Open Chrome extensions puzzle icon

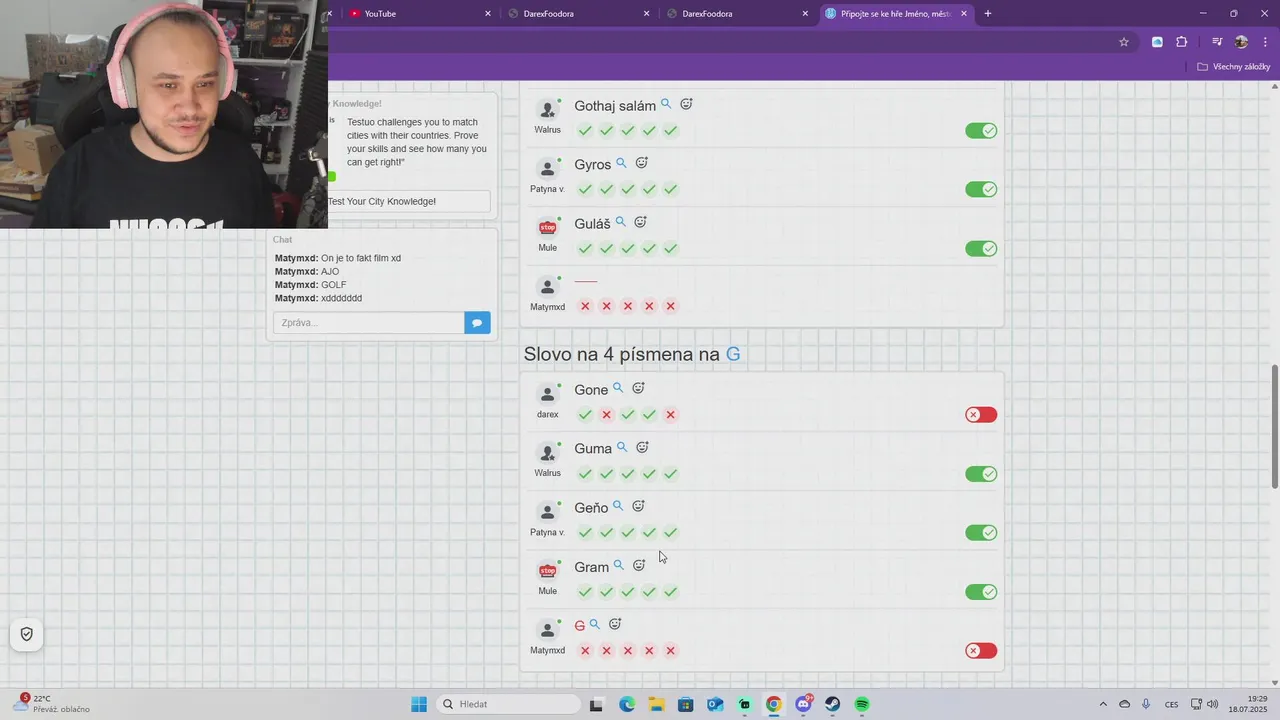click(x=1182, y=42)
